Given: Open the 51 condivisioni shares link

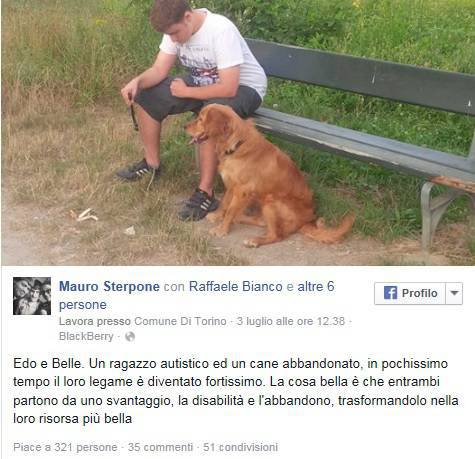Looking at the screenshot, I should pos(240,447).
